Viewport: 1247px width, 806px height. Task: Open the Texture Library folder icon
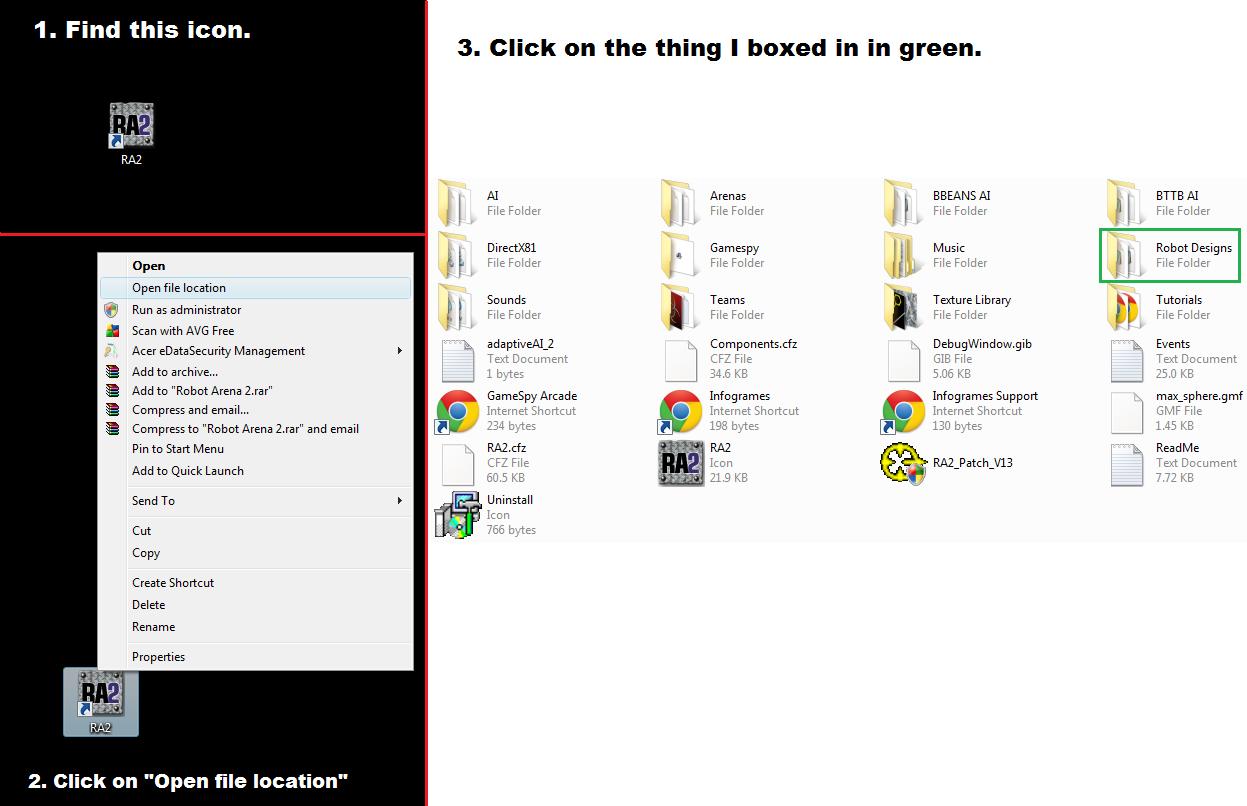904,307
